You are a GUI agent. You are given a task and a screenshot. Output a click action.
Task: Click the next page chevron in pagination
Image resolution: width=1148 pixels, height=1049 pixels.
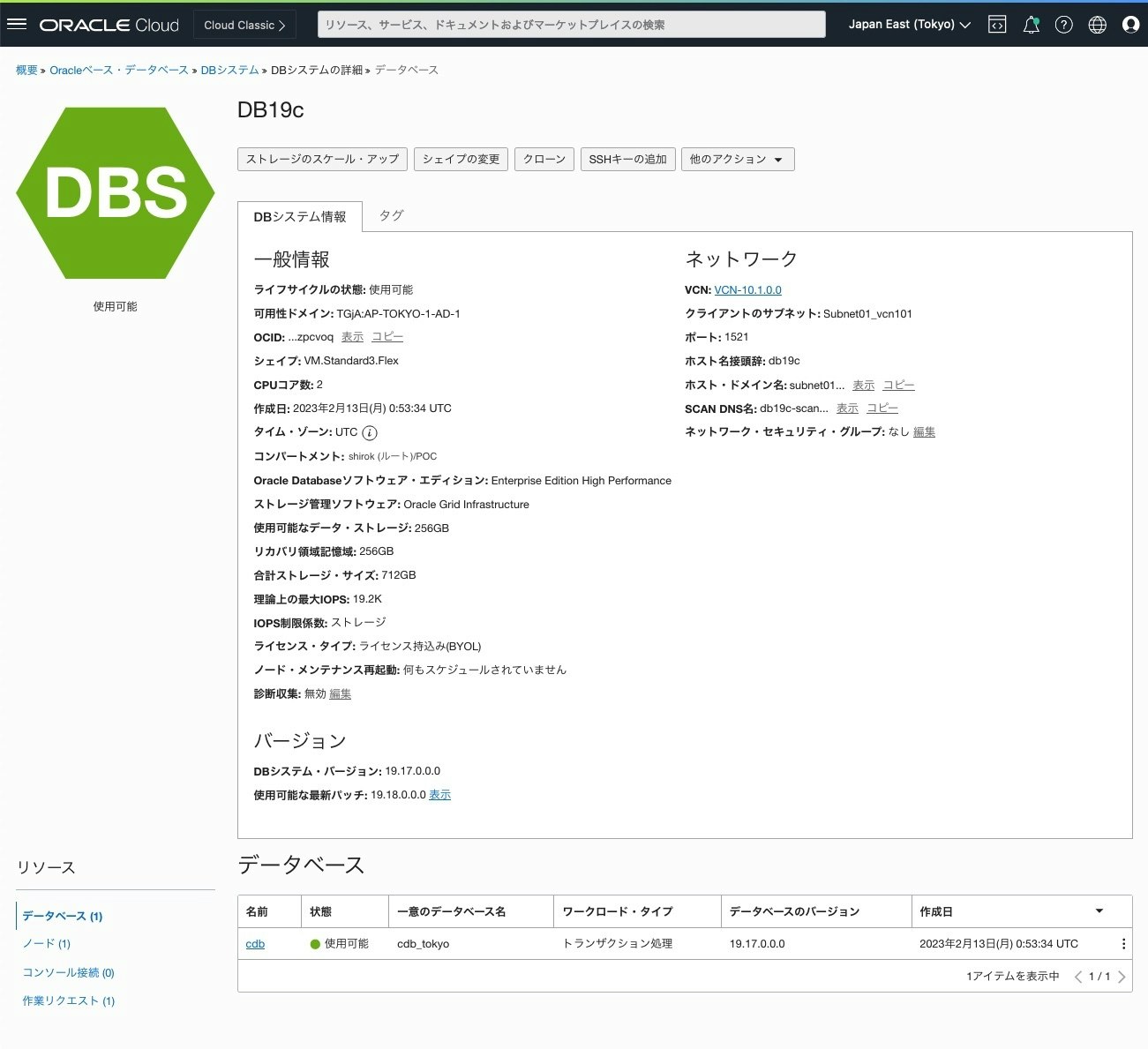pyautogui.click(x=1123, y=977)
